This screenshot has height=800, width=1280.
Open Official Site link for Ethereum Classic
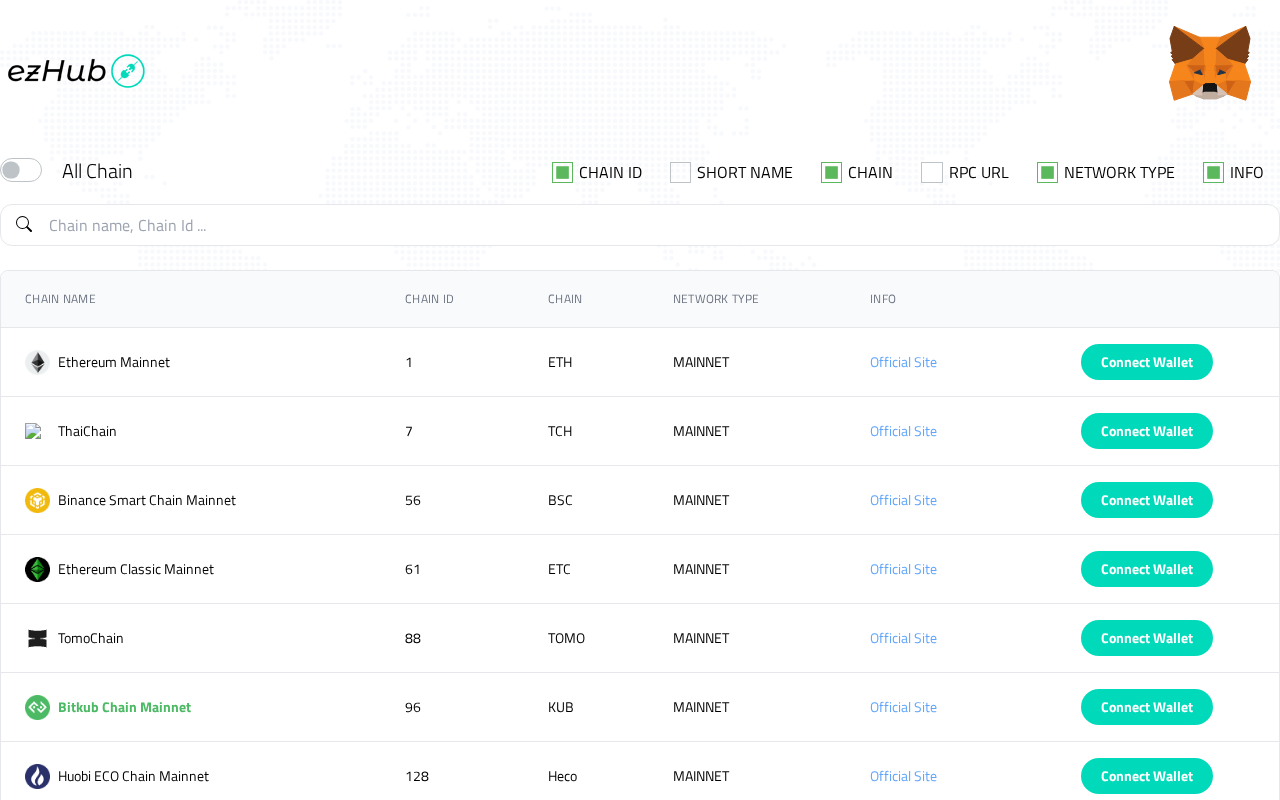[903, 569]
